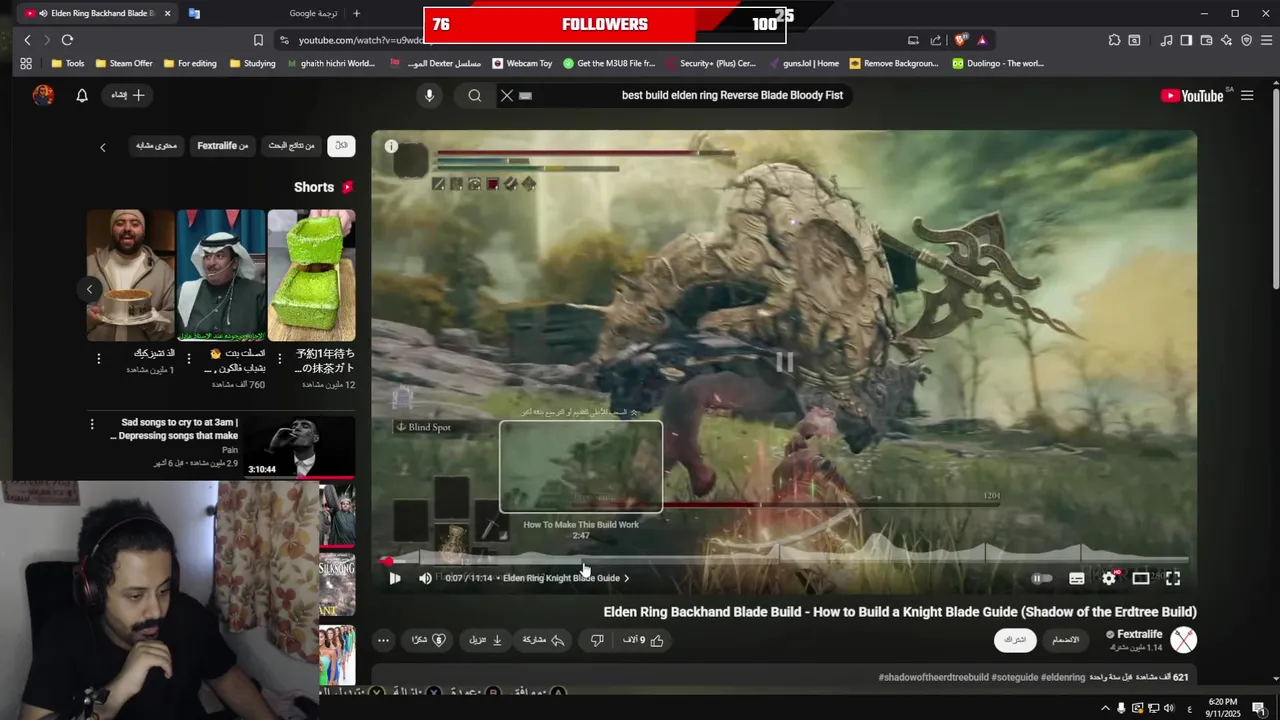Open Sad songs to cry at 3am video
The image size is (1280, 720).
[179, 429]
